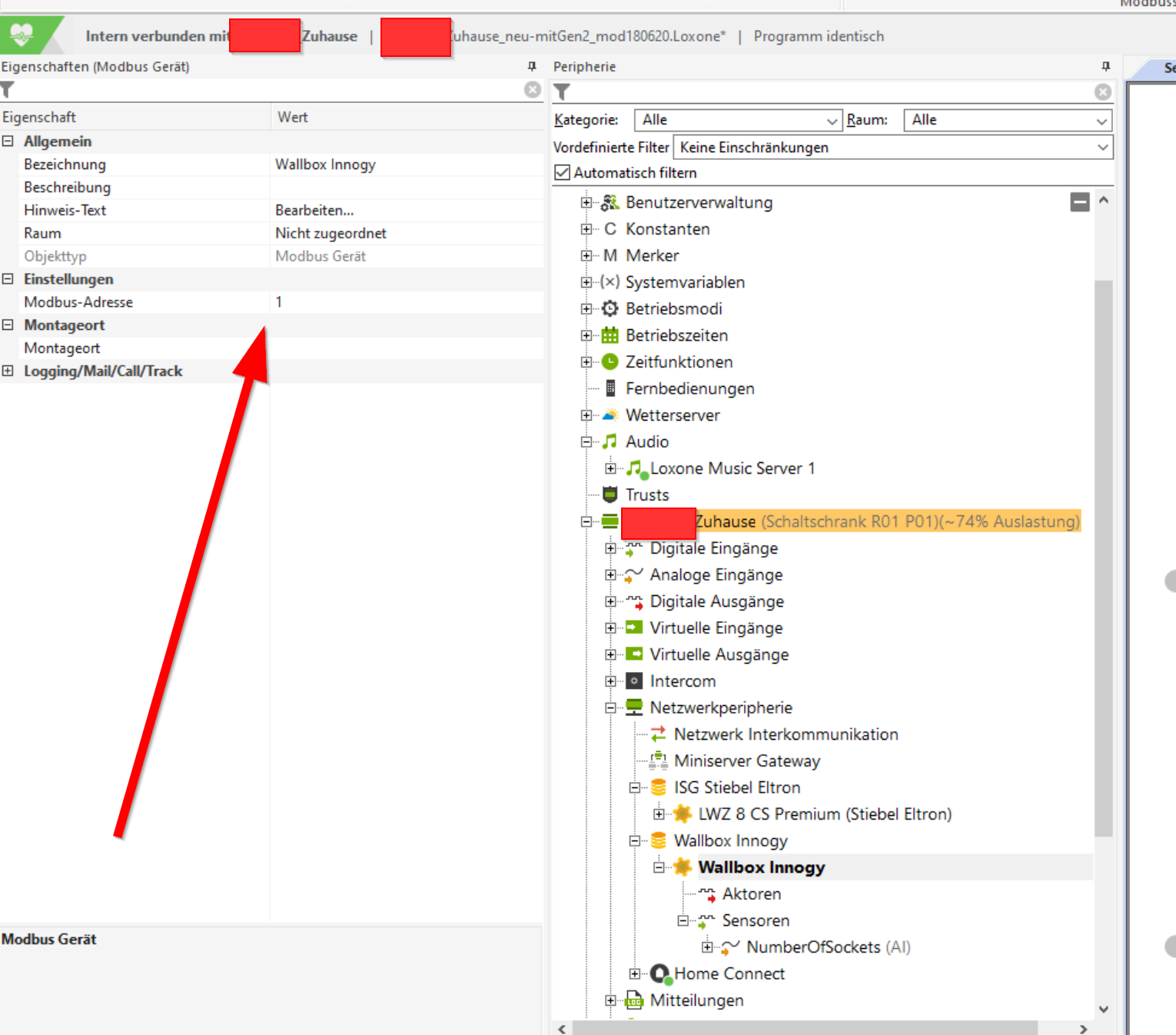Screen dimensions: 1176x1035
Task: Click the Wetterserver weather icon
Action: 610,415
